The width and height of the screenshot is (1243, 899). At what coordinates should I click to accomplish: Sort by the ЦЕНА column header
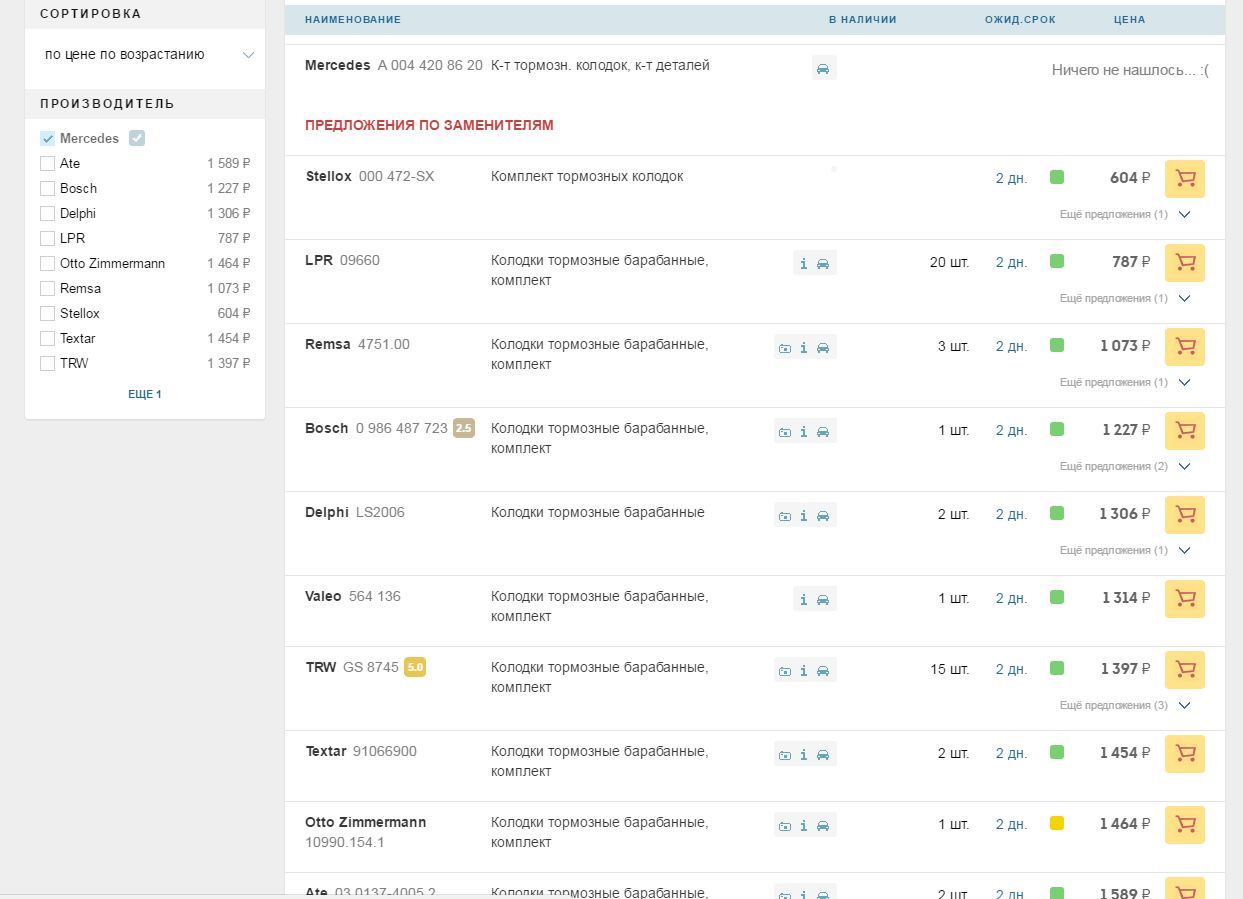click(x=1129, y=20)
